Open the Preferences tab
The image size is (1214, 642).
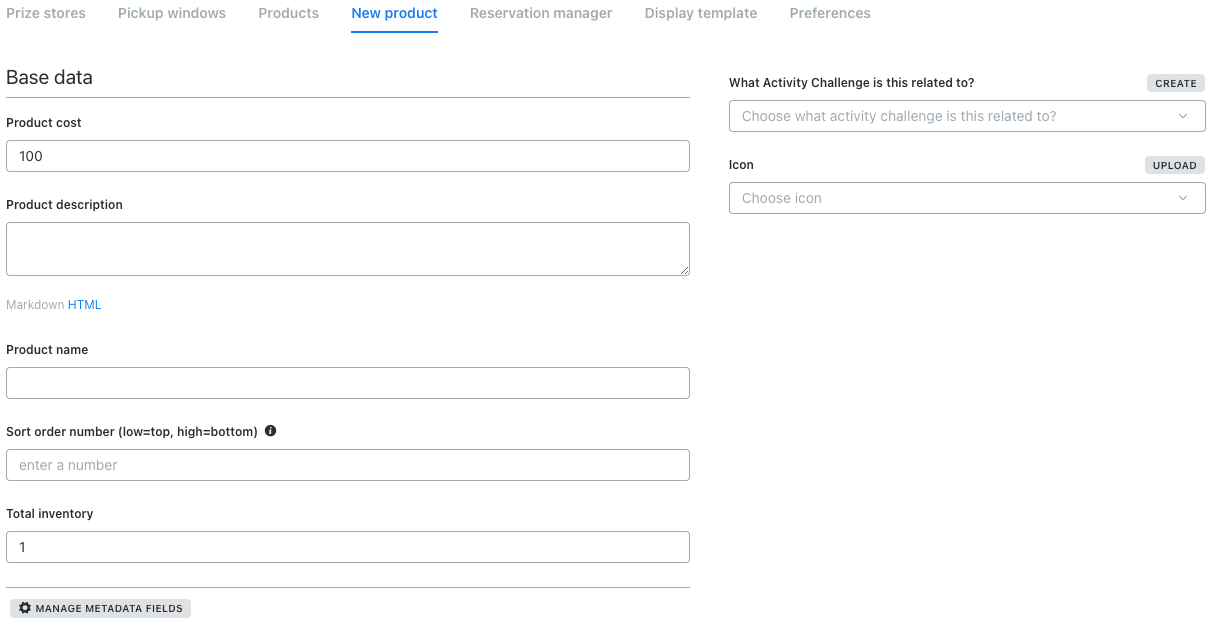click(830, 14)
